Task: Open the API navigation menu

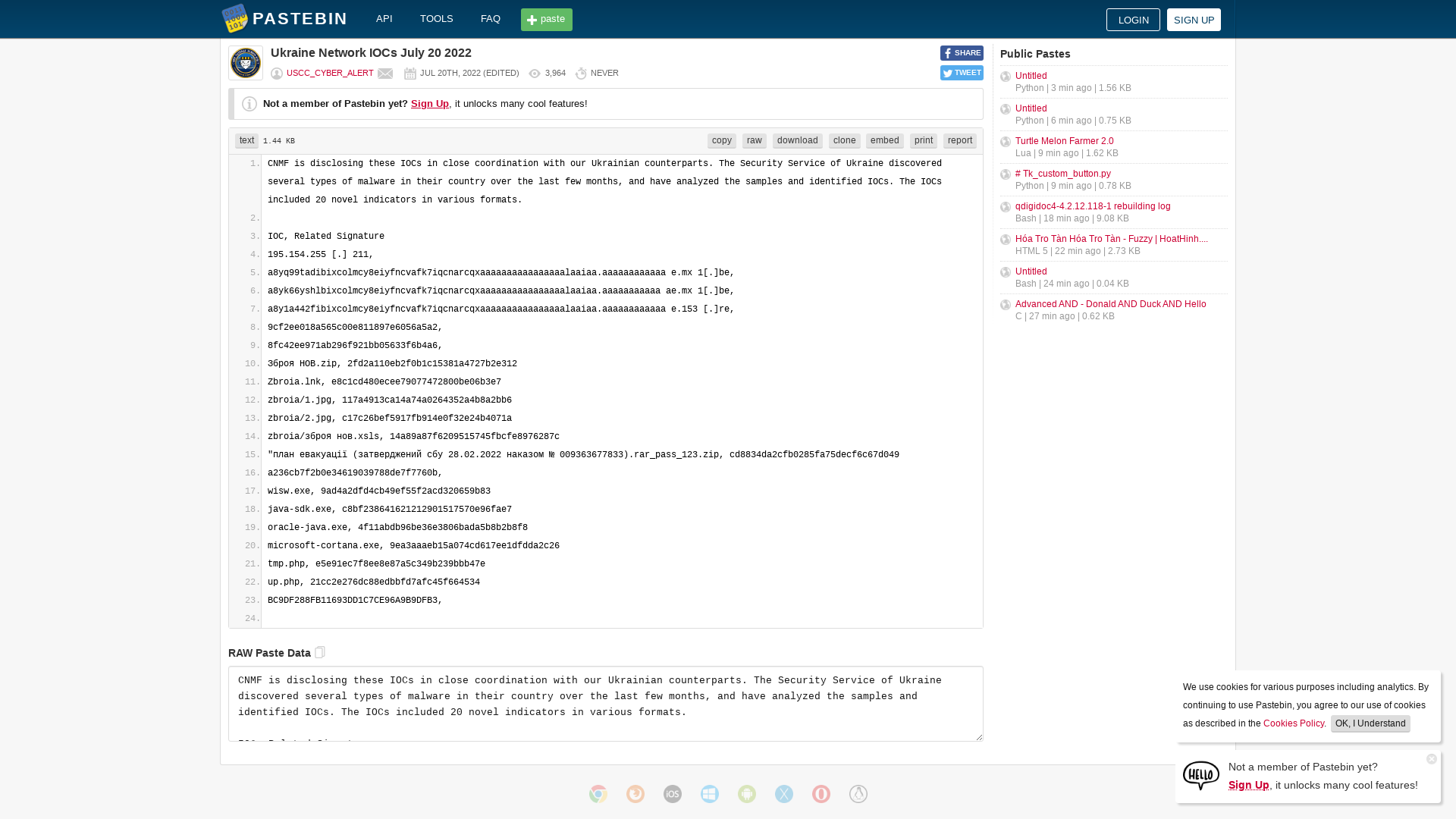Action: click(384, 18)
